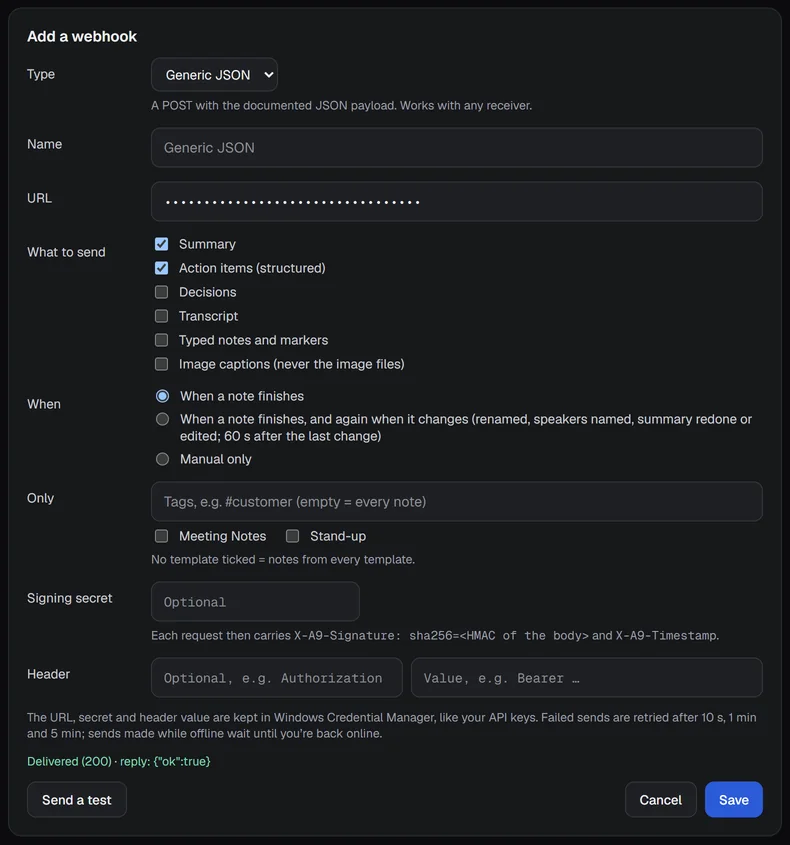
Task: Focus the masked URL input field
Action: (456, 202)
